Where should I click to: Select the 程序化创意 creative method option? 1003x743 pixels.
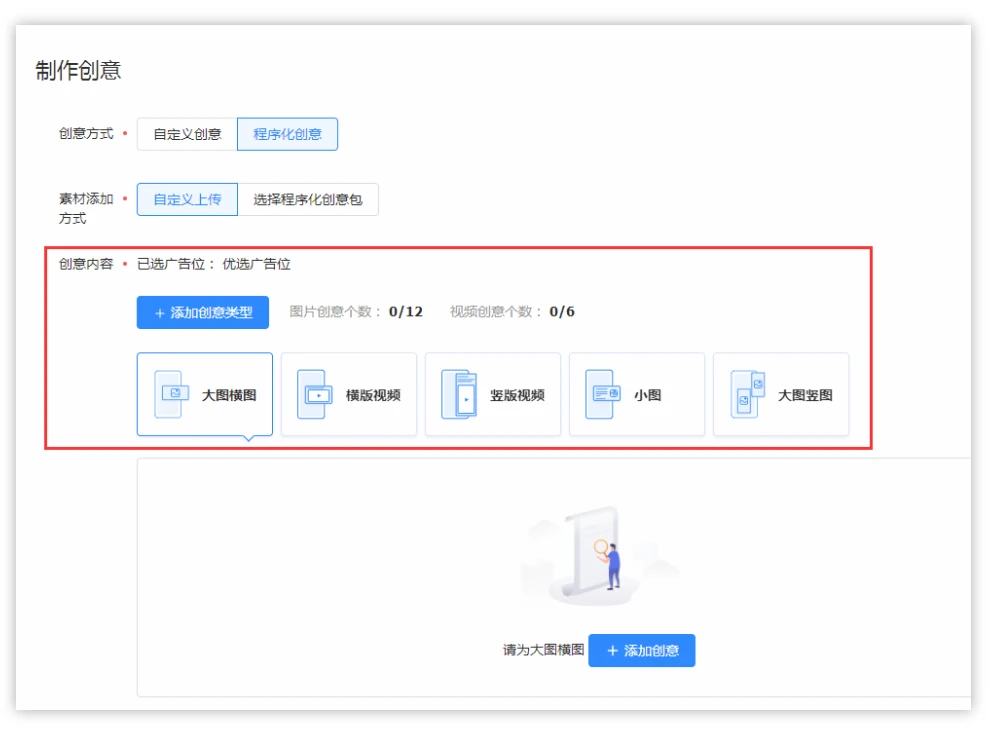[x=287, y=134]
